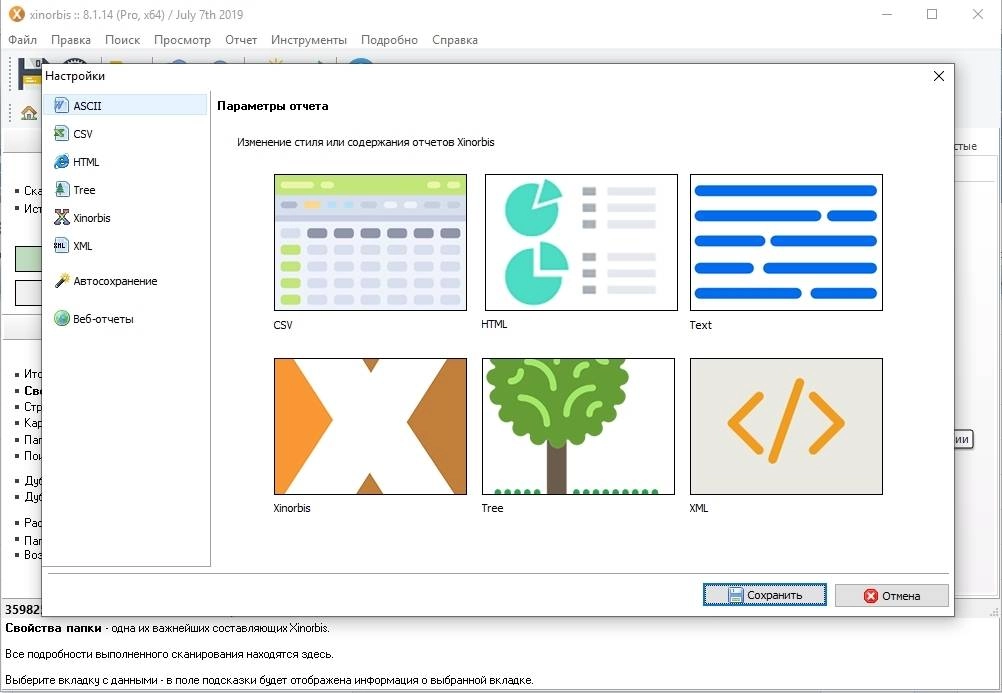This screenshot has height=693, width=1002.
Task: Open the XML report code thumbnail
Action: [786, 426]
